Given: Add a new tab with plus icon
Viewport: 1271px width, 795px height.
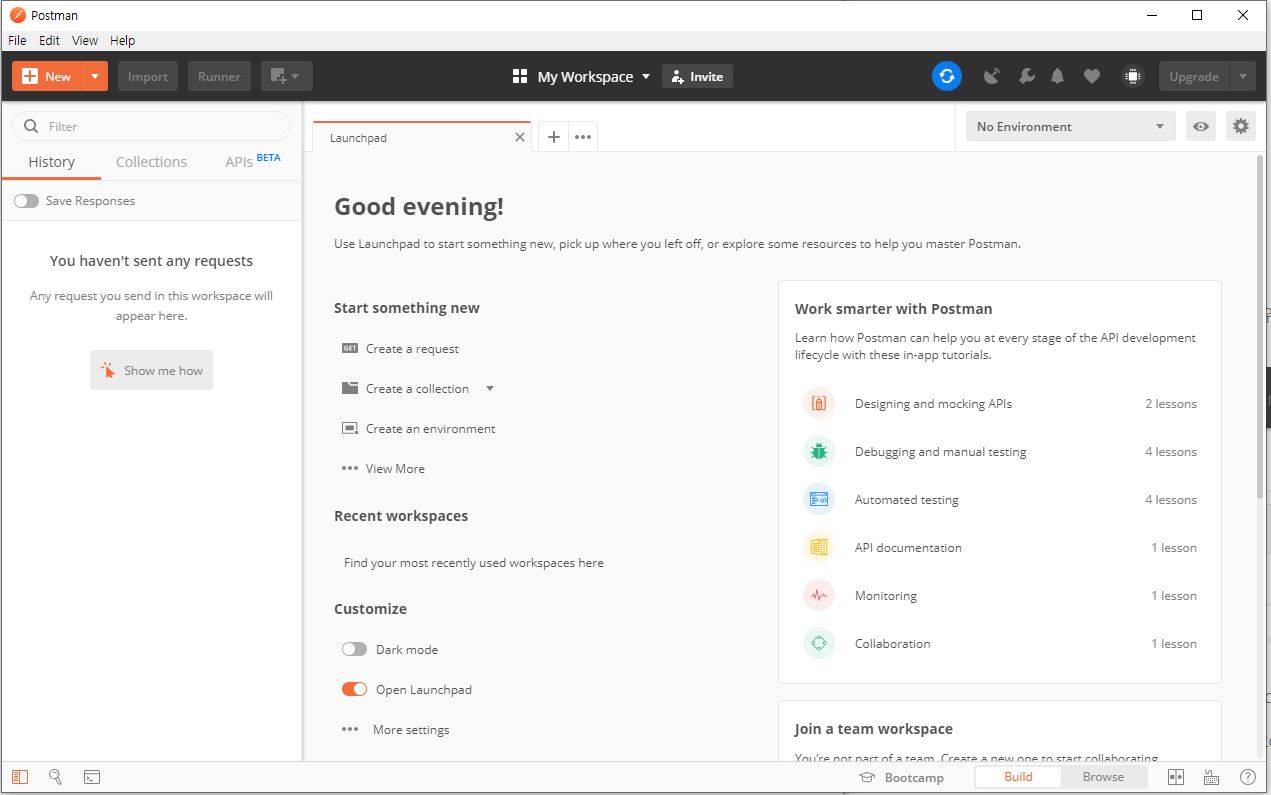Looking at the screenshot, I should point(553,137).
